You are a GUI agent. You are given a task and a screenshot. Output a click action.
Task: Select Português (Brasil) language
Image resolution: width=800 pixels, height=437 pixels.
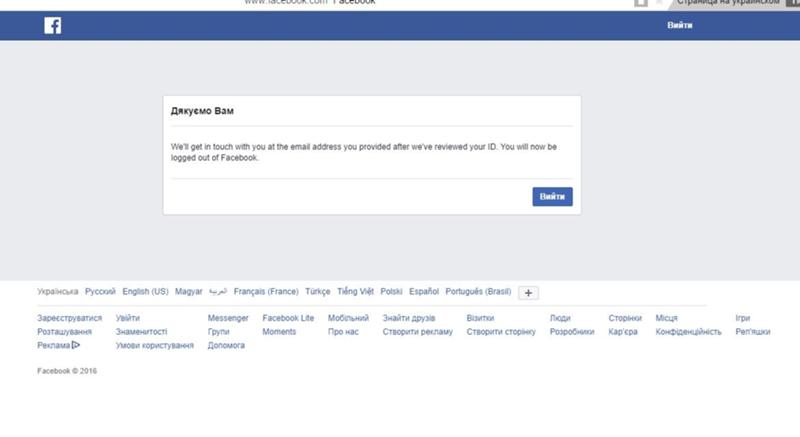pyautogui.click(x=478, y=292)
